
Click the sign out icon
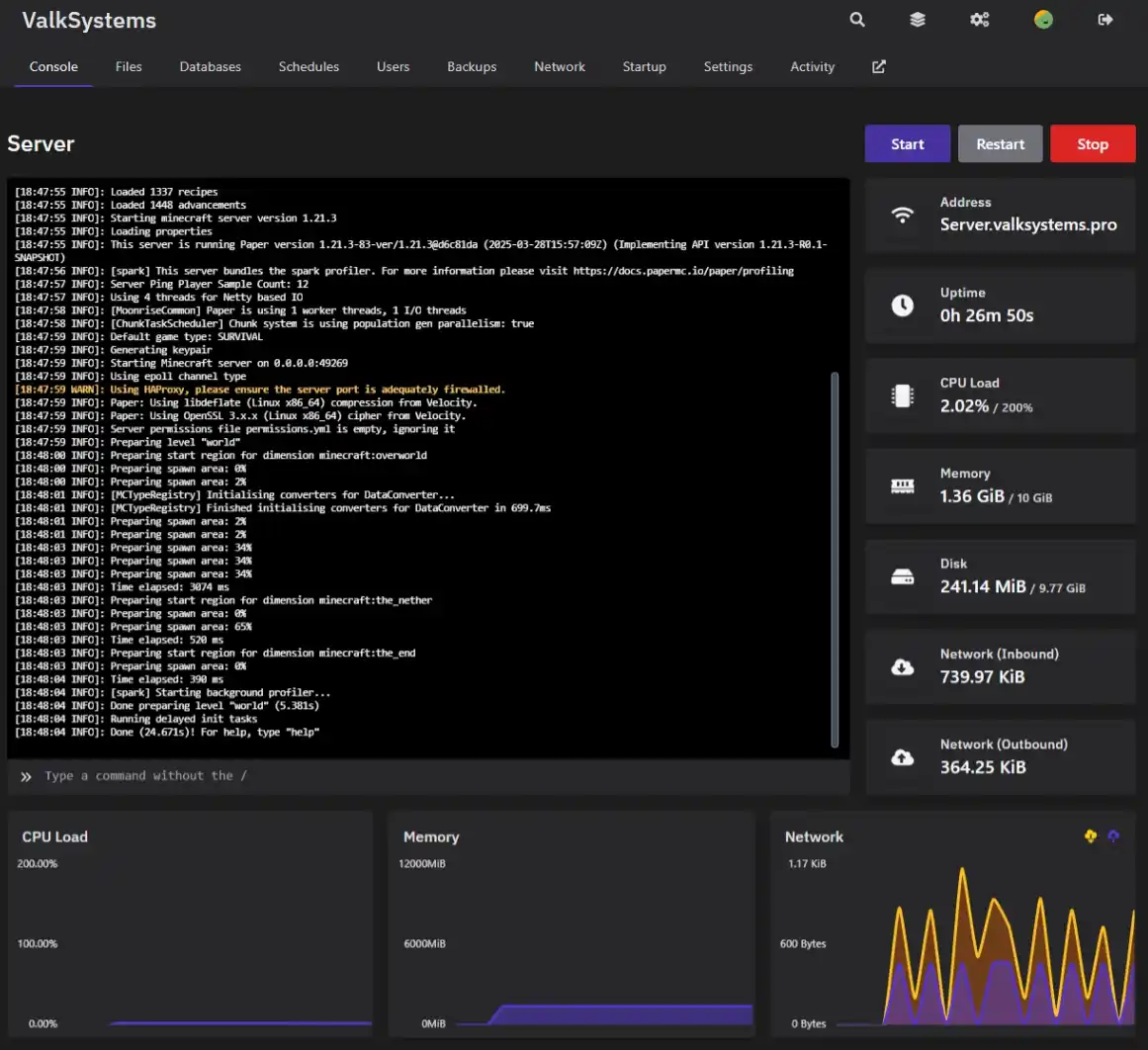click(1105, 20)
